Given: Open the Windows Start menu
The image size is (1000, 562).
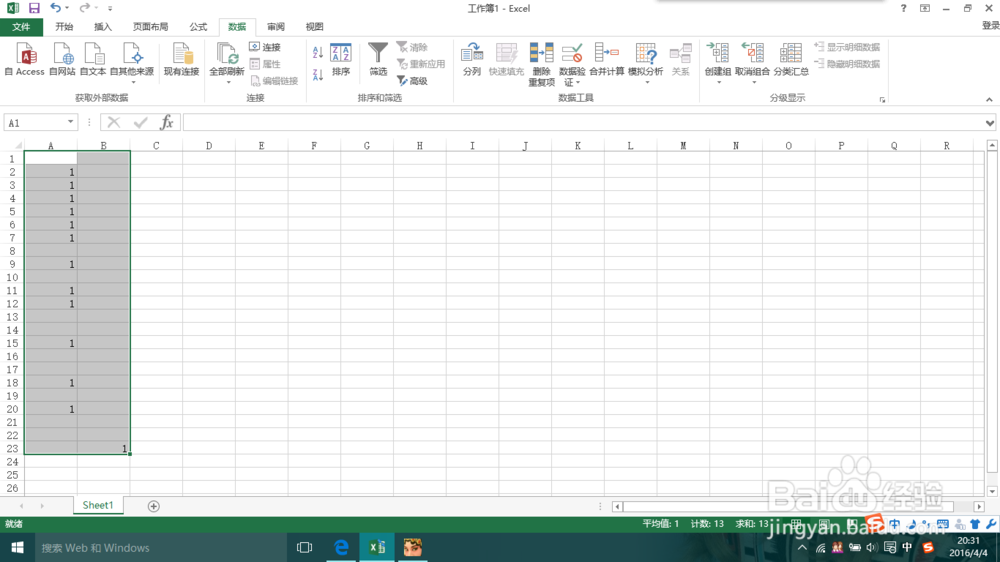Looking at the screenshot, I should point(17,547).
